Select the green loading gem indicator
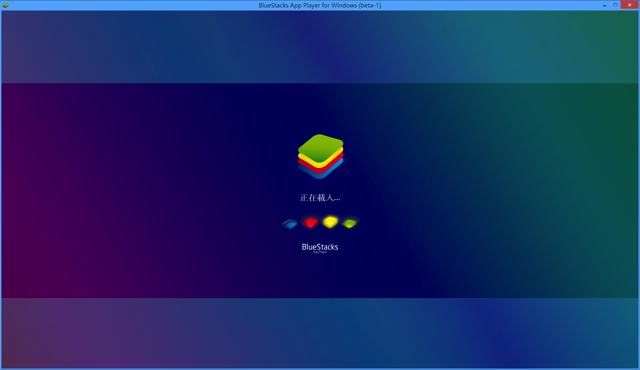The width and height of the screenshot is (640, 370). pyautogui.click(x=350, y=223)
